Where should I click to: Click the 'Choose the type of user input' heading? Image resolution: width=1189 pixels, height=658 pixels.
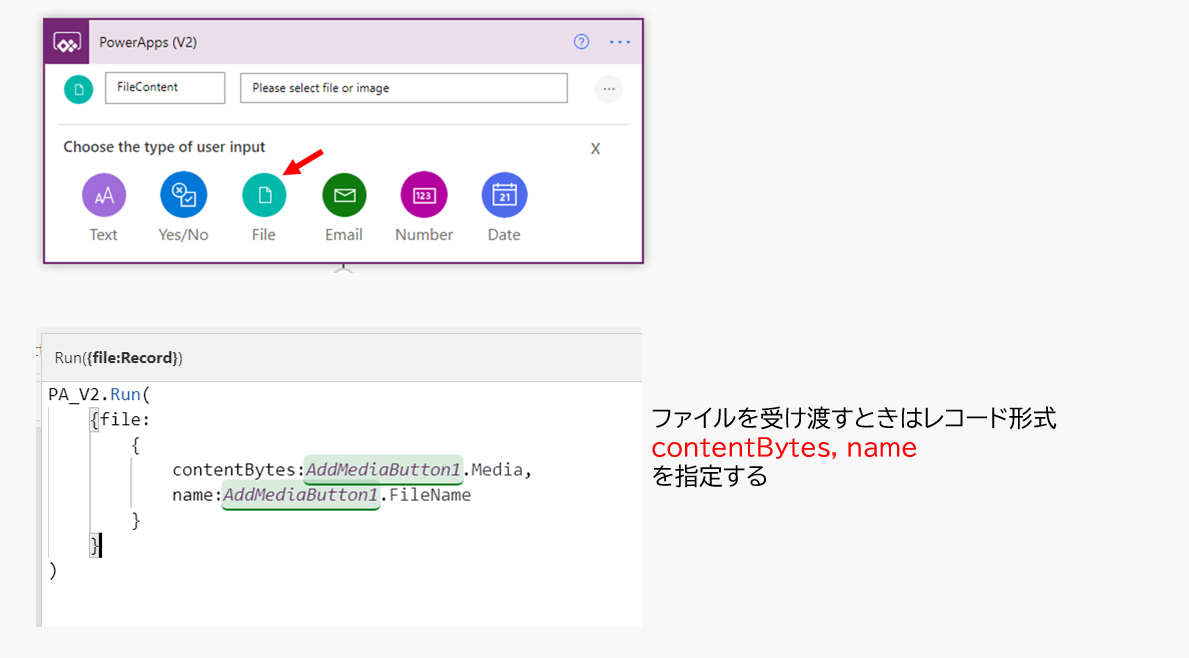[x=164, y=147]
